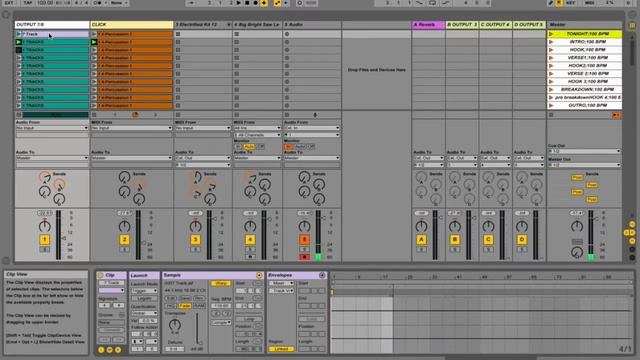Adjust the Transpose knob in Sample panel

175,325
